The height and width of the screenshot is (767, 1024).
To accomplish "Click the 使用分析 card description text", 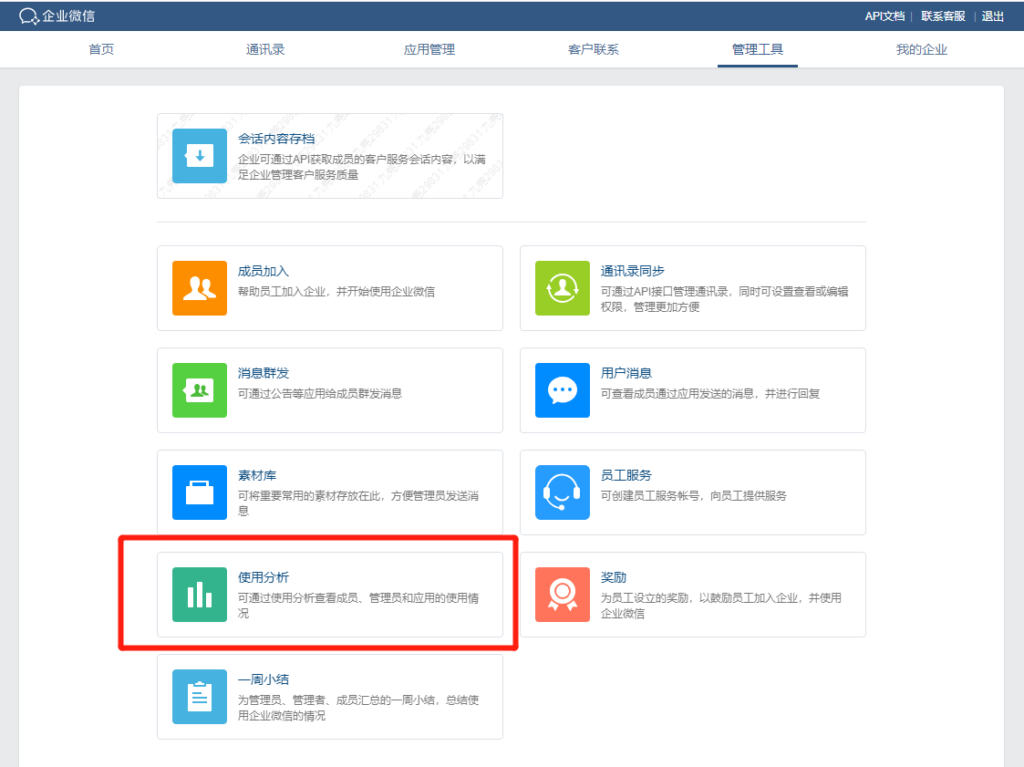I will click(x=359, y=606).
